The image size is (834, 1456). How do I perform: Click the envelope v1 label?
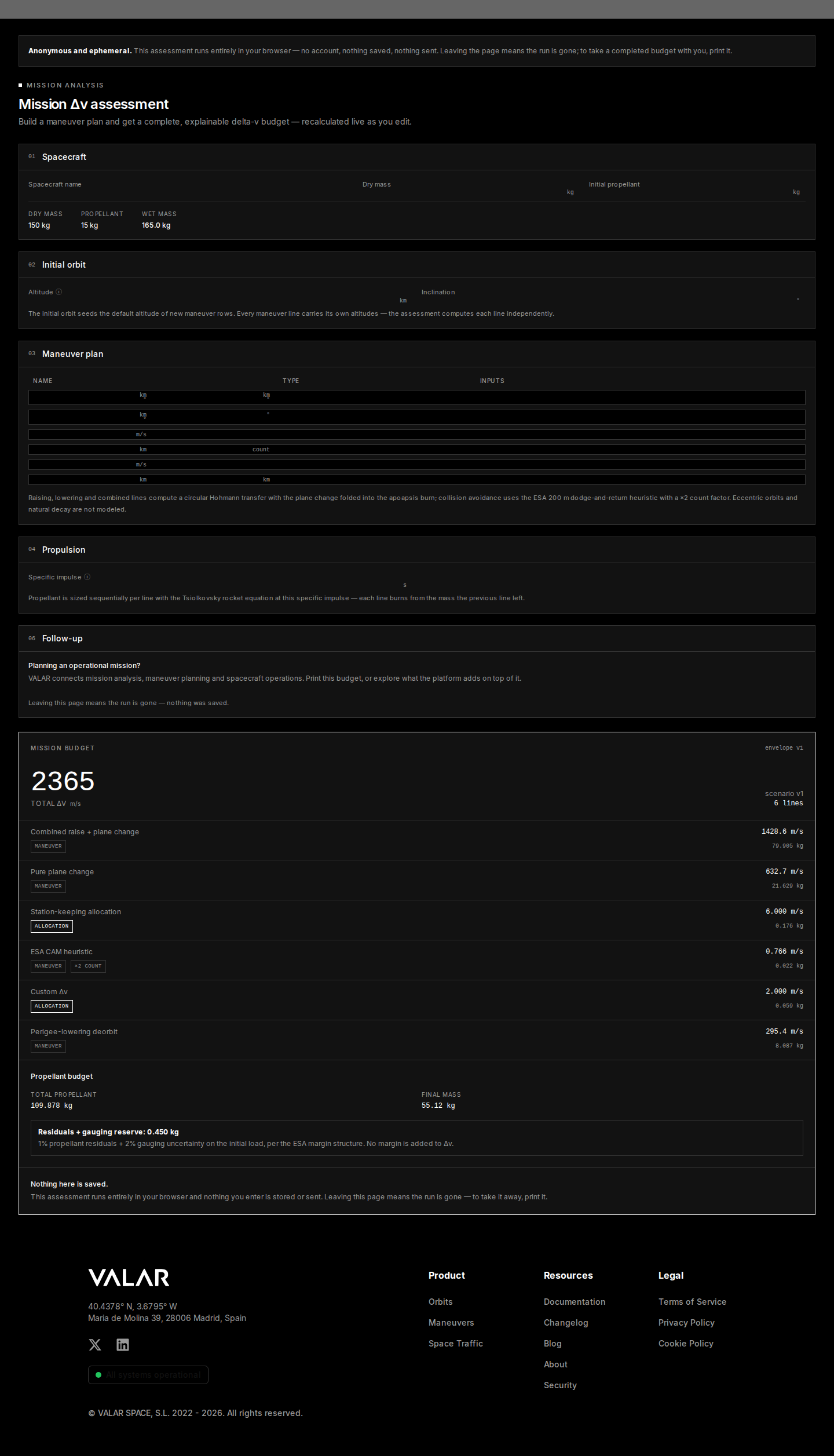(784, 748)
